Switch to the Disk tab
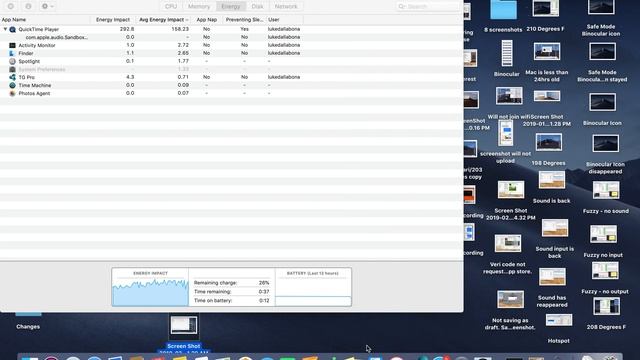 [x=257, y=7]
